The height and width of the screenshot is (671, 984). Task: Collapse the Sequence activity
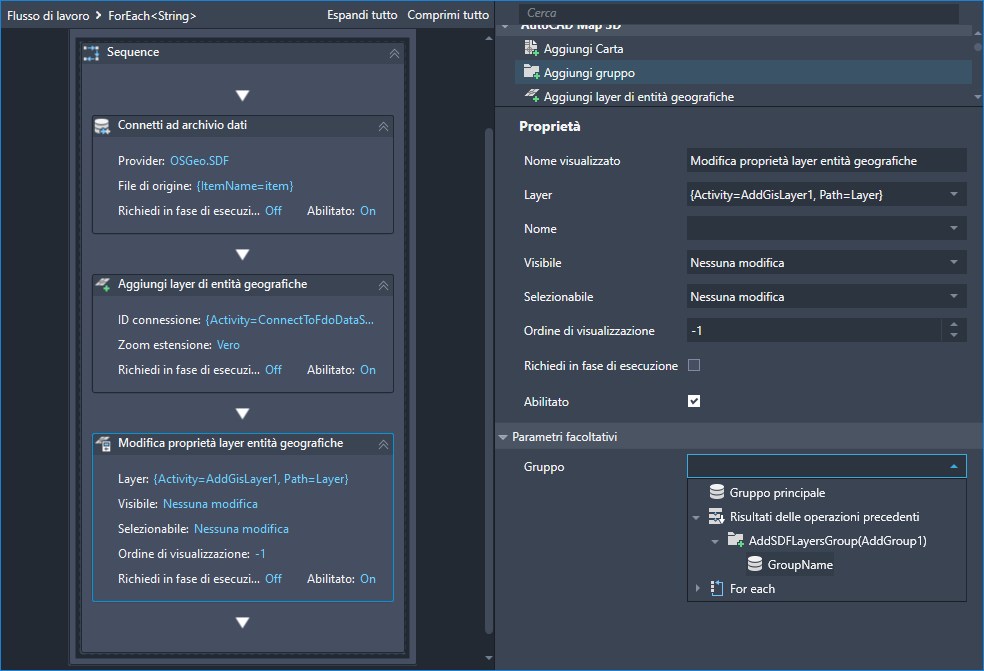pos(394,53)
